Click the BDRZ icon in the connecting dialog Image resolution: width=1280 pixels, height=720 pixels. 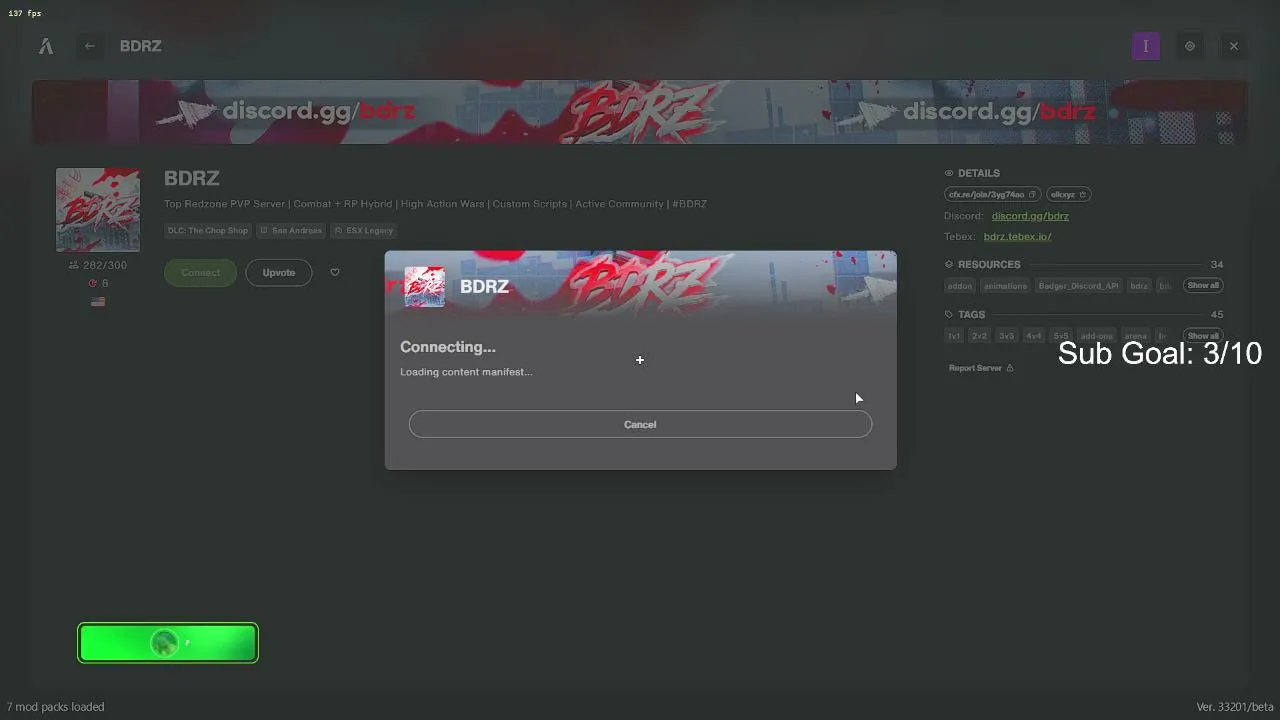[425, 287]
